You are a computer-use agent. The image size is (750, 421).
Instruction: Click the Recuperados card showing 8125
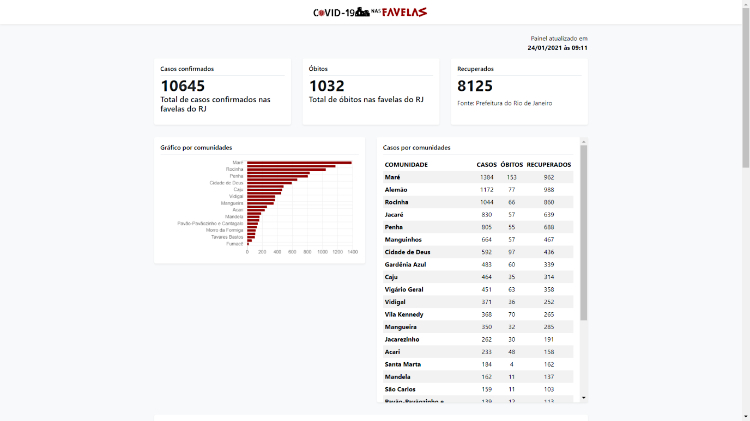(x=518, y=88)
